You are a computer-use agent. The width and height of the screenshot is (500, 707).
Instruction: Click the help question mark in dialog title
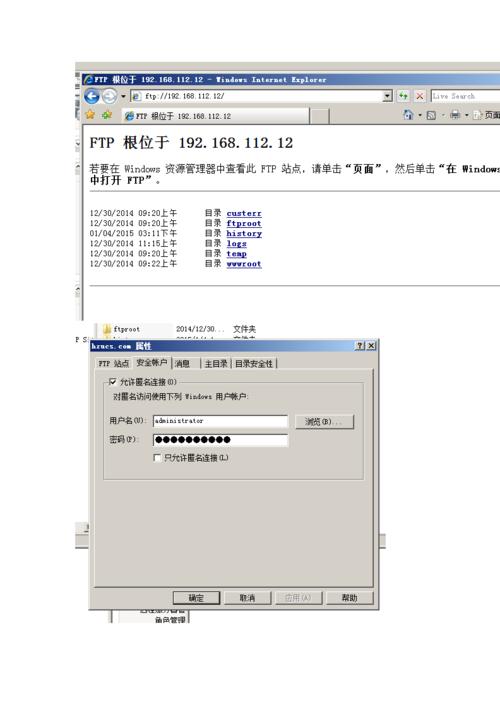pos(360,345)
